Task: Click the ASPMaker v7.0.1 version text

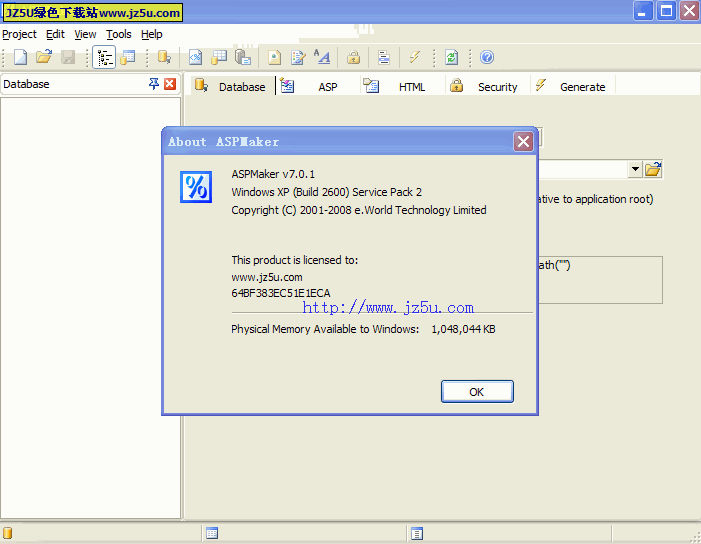Action: tap(273, 174)
